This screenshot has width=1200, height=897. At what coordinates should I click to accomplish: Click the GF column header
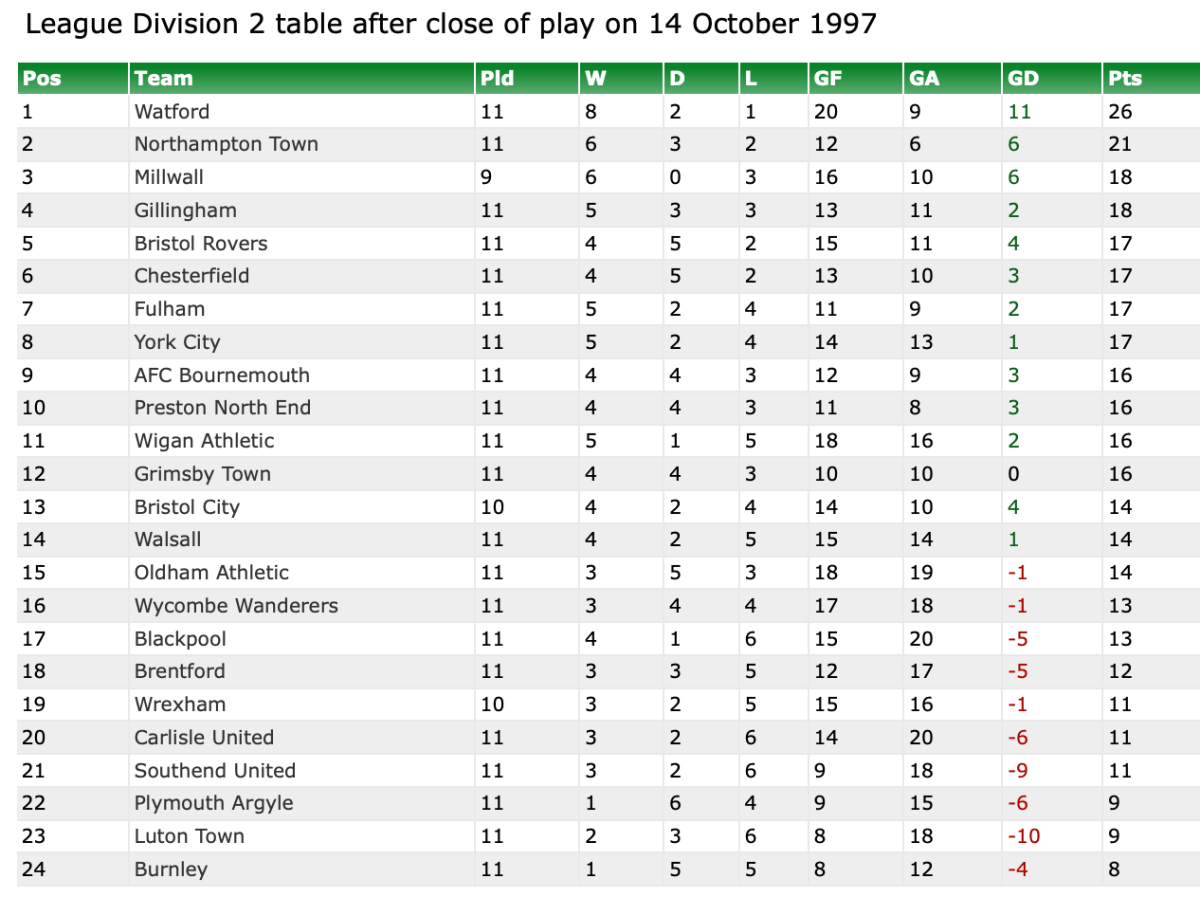[x=828, y=78]
